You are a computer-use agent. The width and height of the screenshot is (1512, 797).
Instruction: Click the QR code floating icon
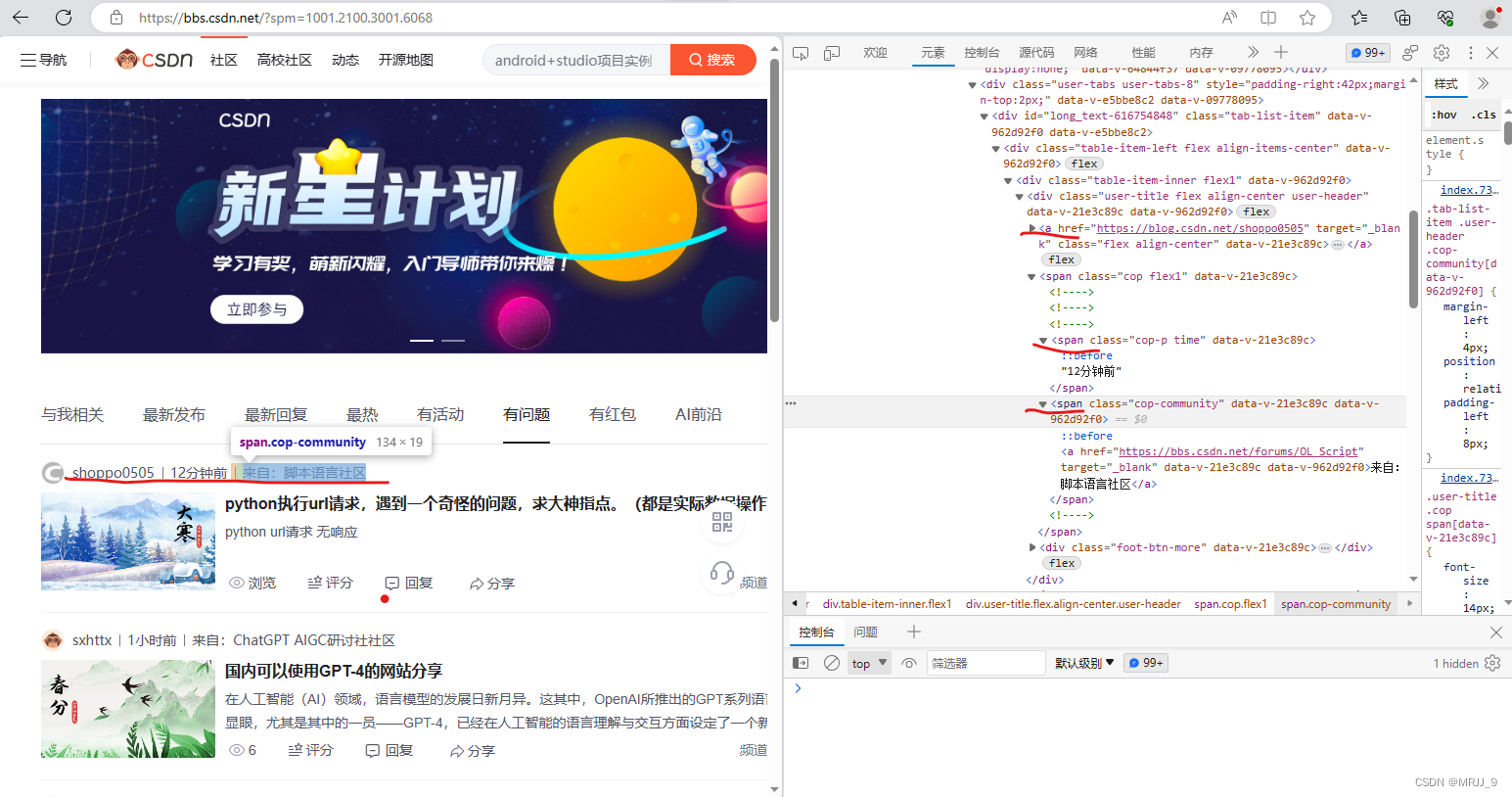coord(722,522)
